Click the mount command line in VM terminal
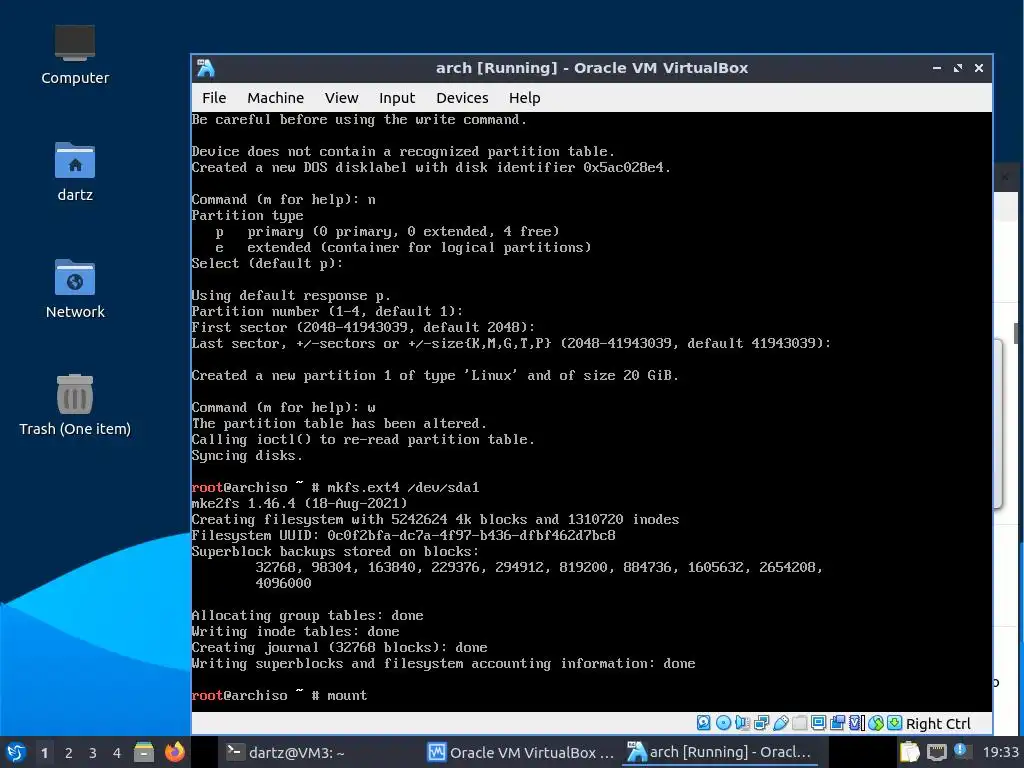Viewport: 1024px width, 768px height. [280, 696]
